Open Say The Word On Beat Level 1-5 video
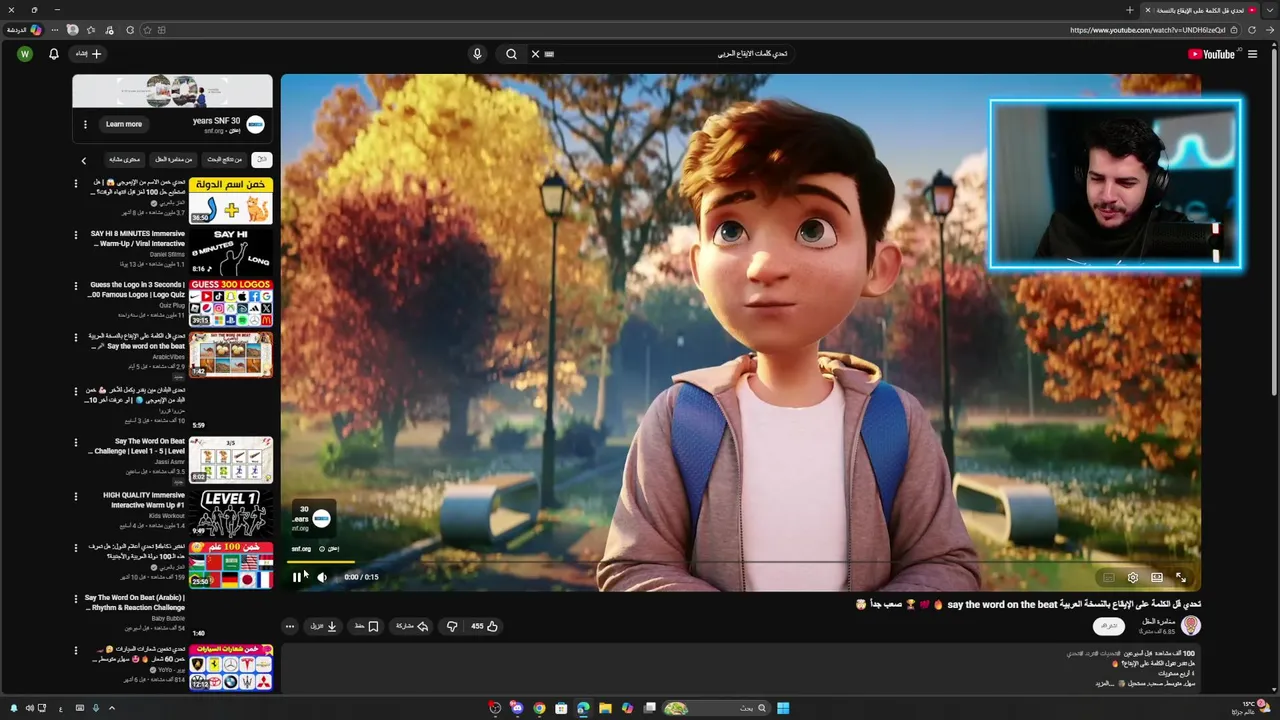1280x720 pixels. pos(231,459)
